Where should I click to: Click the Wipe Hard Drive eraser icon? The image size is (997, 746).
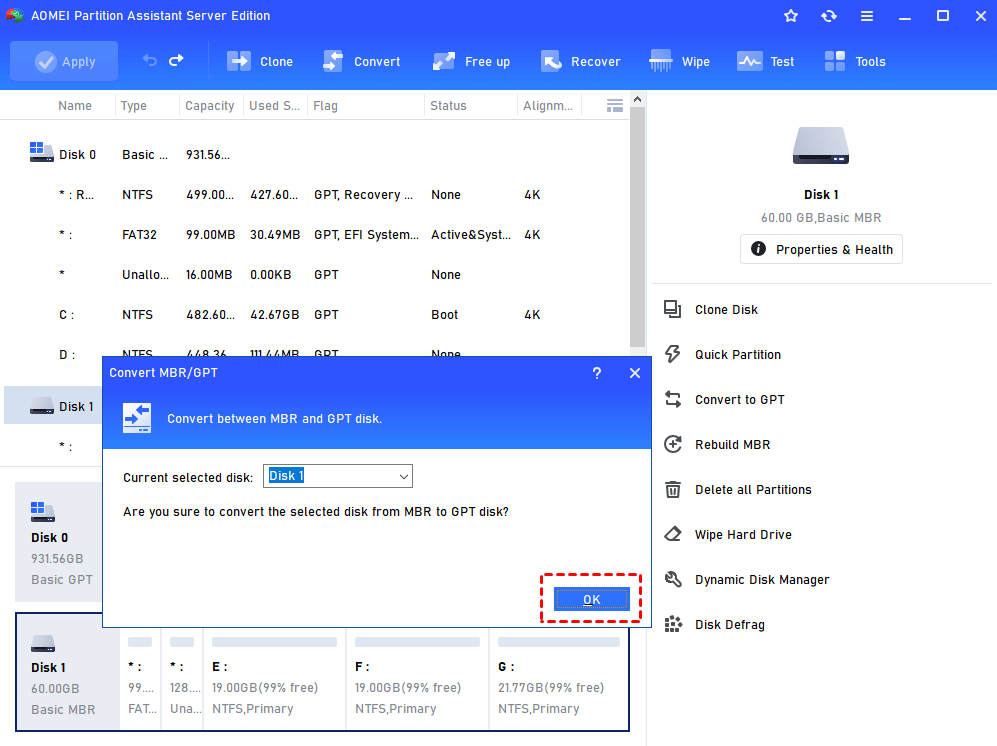673,534
